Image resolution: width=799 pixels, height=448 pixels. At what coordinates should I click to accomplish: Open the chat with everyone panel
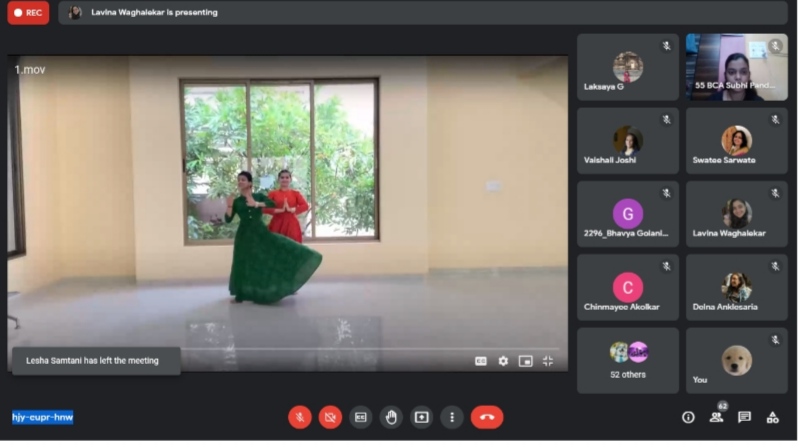tap(744, 417)
